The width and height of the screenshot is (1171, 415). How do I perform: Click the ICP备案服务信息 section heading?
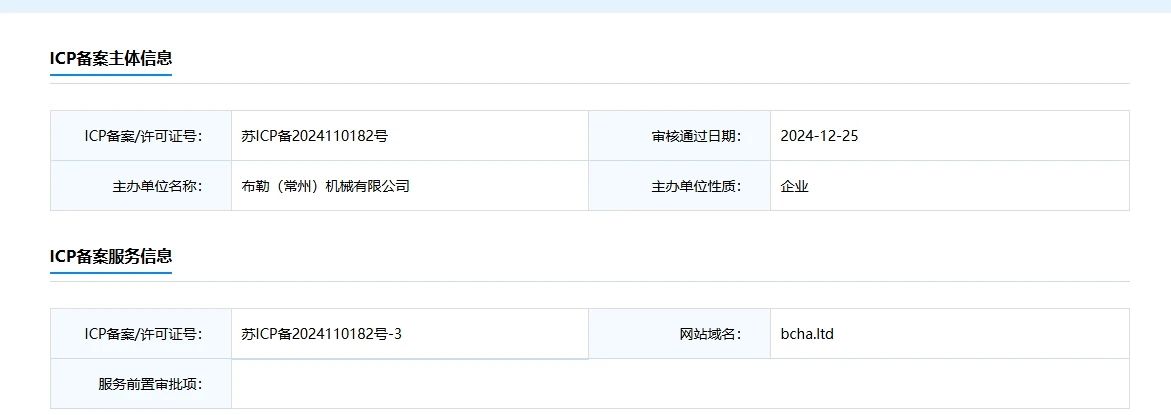(111, 256)
